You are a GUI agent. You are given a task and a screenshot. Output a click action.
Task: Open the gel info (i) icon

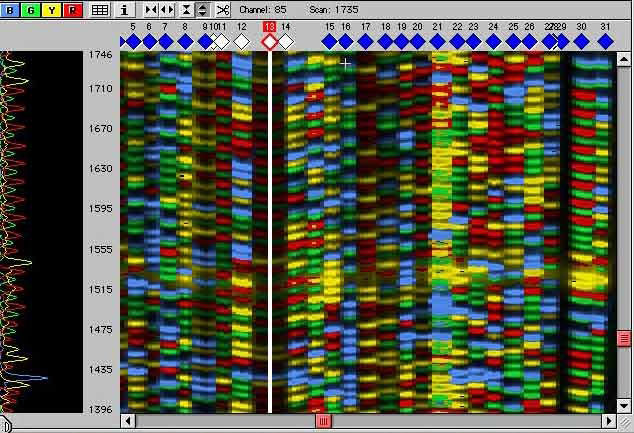coord(125,10)
